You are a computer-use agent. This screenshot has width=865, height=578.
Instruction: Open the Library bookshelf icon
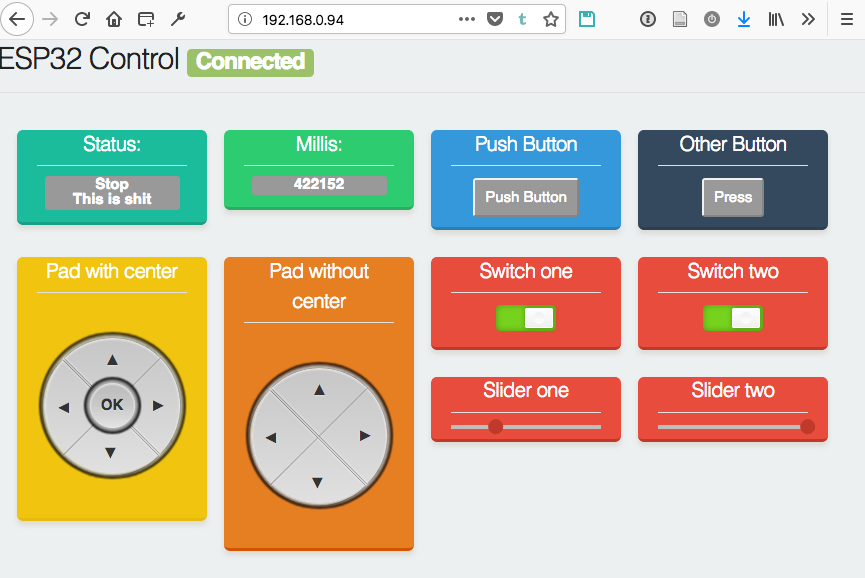point(776,19)
